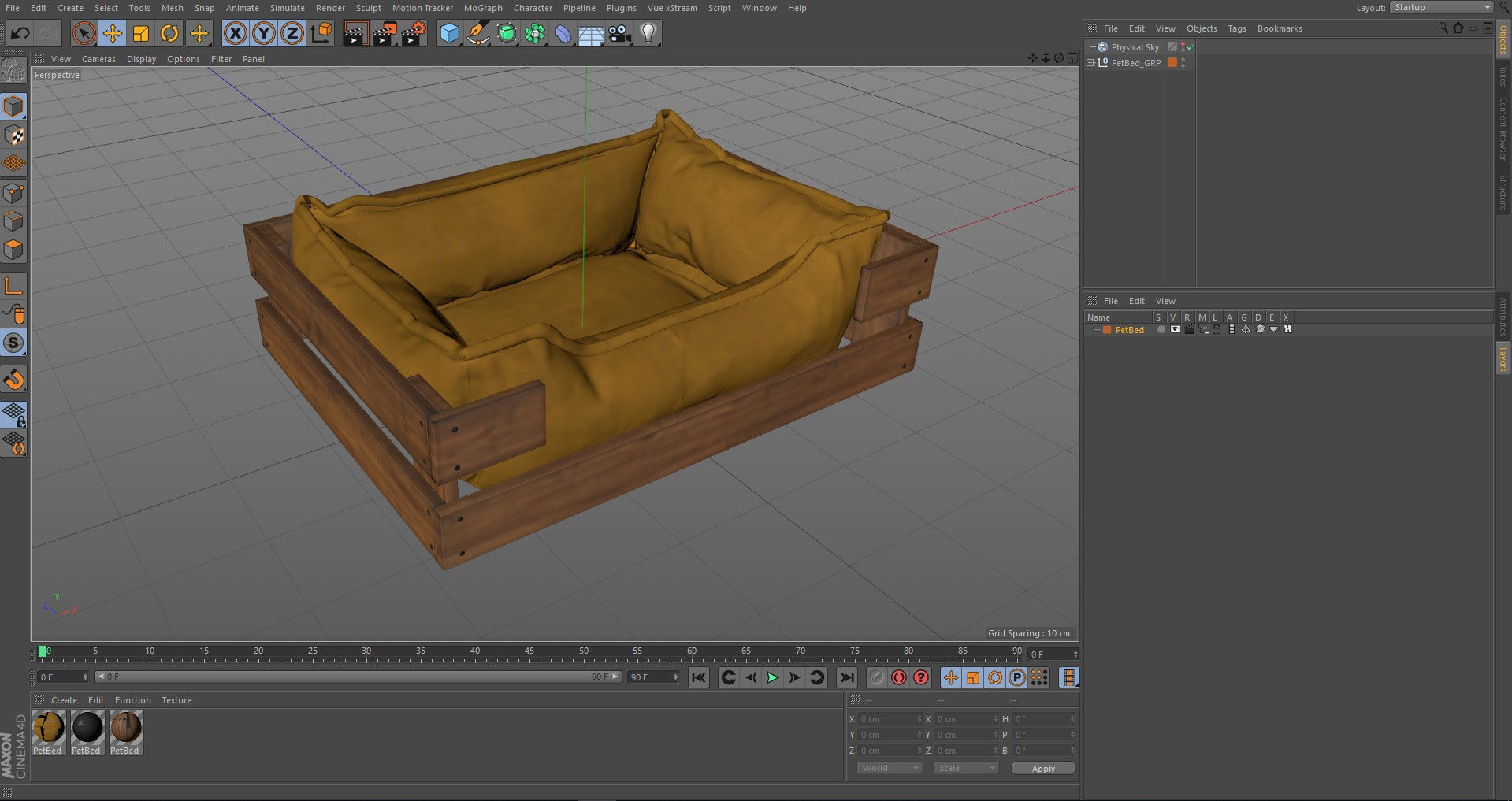Toggle Locked Workplane icon
The height and width of the screenshot is (801, 1512).
[x=14, y=414]
